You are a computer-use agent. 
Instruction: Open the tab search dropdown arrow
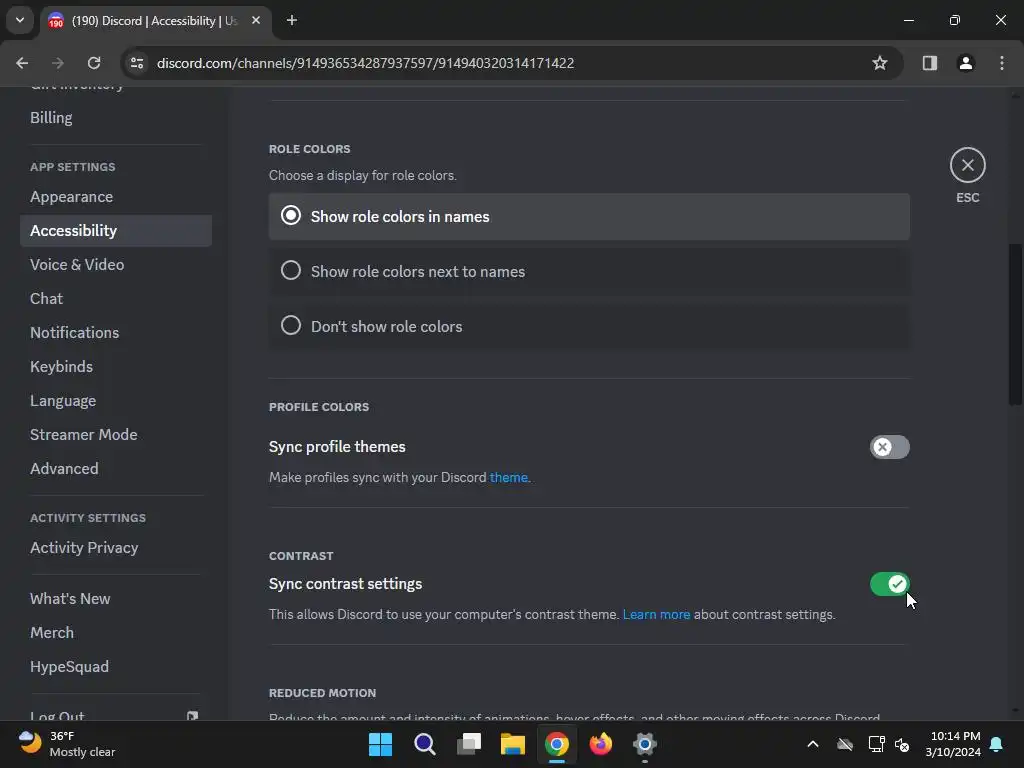pyautogui.click(x=20, y=20)
